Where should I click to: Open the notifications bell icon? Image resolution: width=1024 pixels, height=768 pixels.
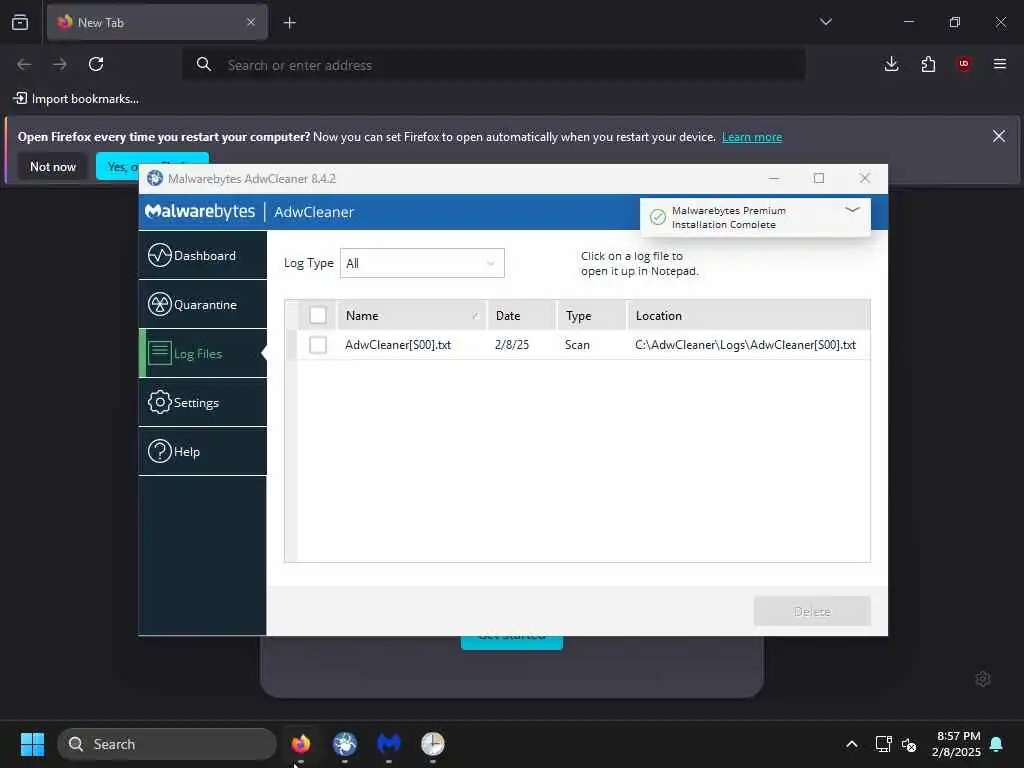(x=996, y=744)
